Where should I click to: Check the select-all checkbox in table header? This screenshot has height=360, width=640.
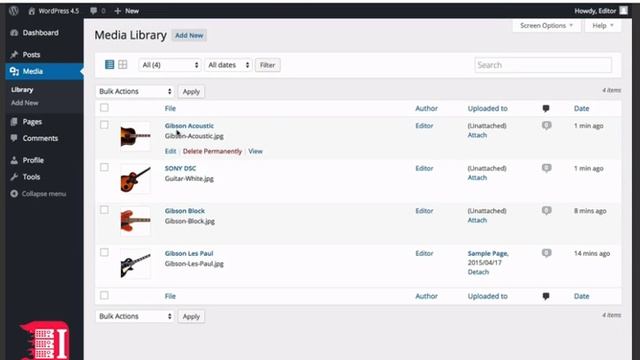[104, 108]
